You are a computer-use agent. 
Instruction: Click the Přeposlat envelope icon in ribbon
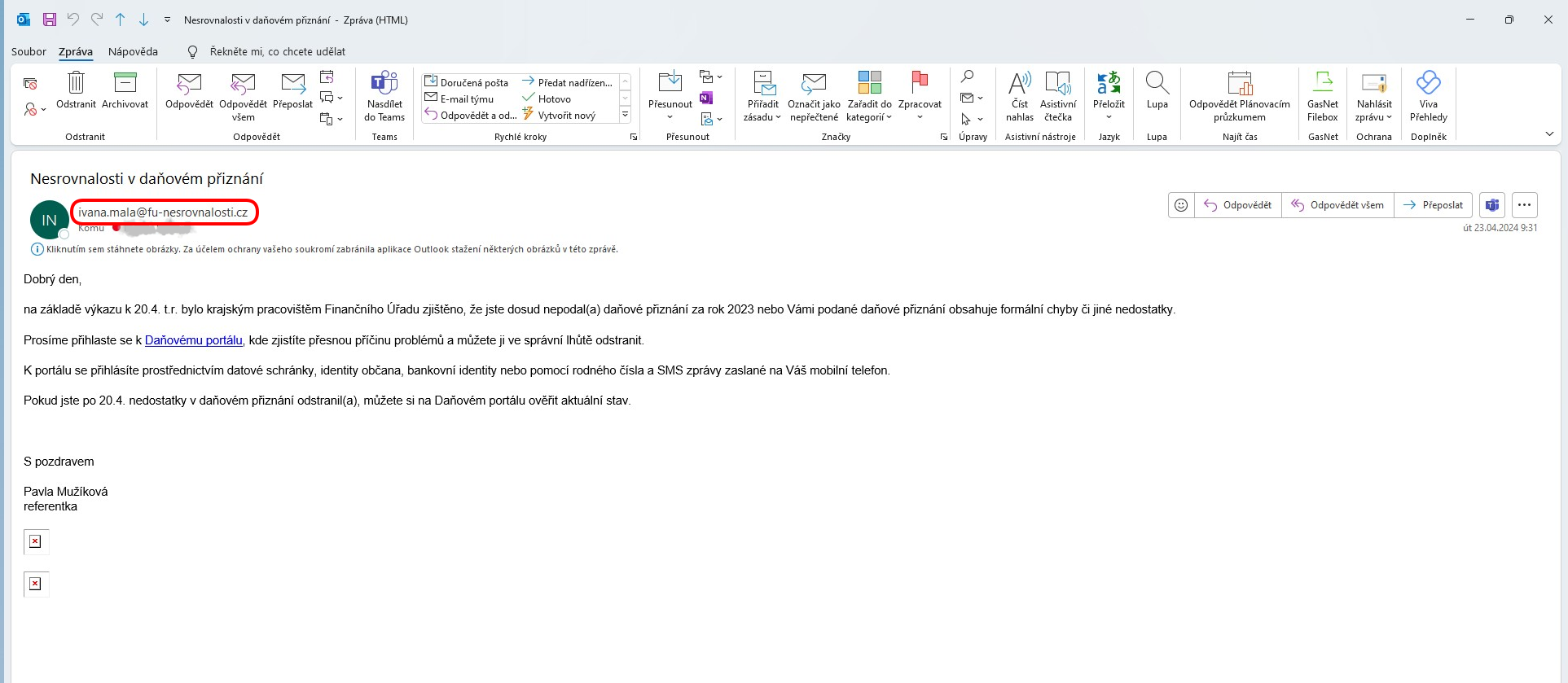[x=292, y=84]
